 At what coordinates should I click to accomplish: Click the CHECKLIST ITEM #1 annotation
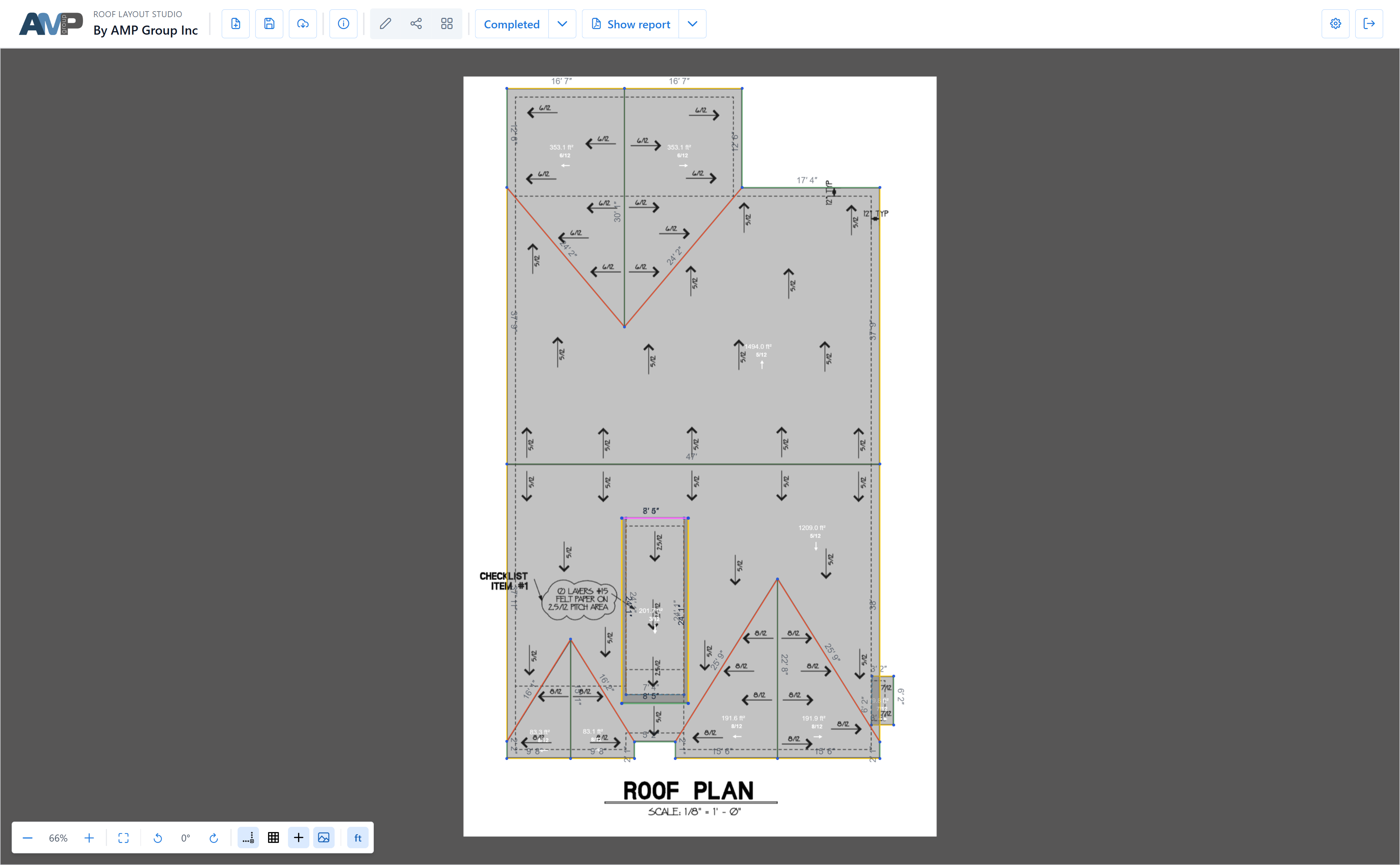tap(503, 581)
